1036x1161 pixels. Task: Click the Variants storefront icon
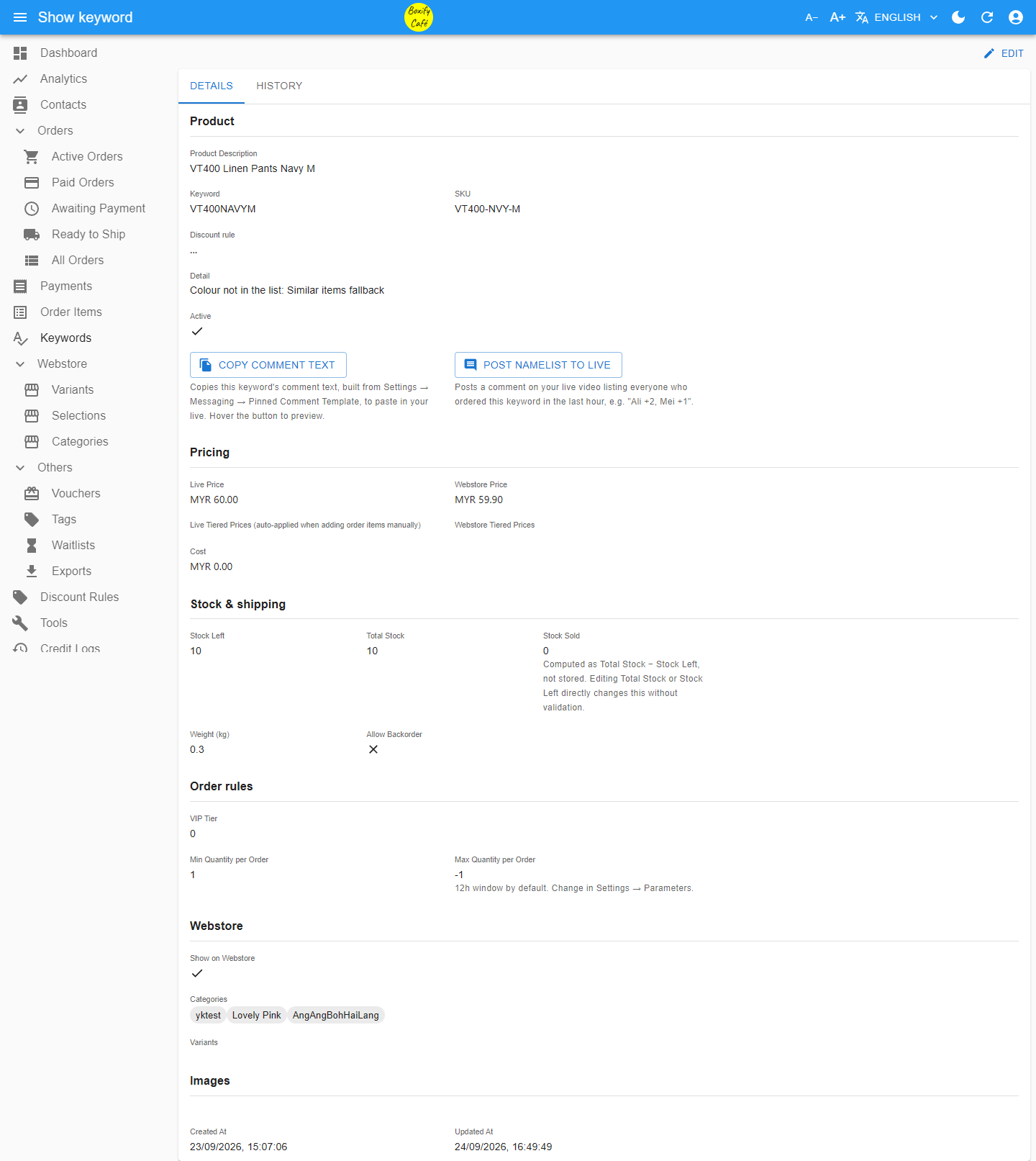coord(32,389)
